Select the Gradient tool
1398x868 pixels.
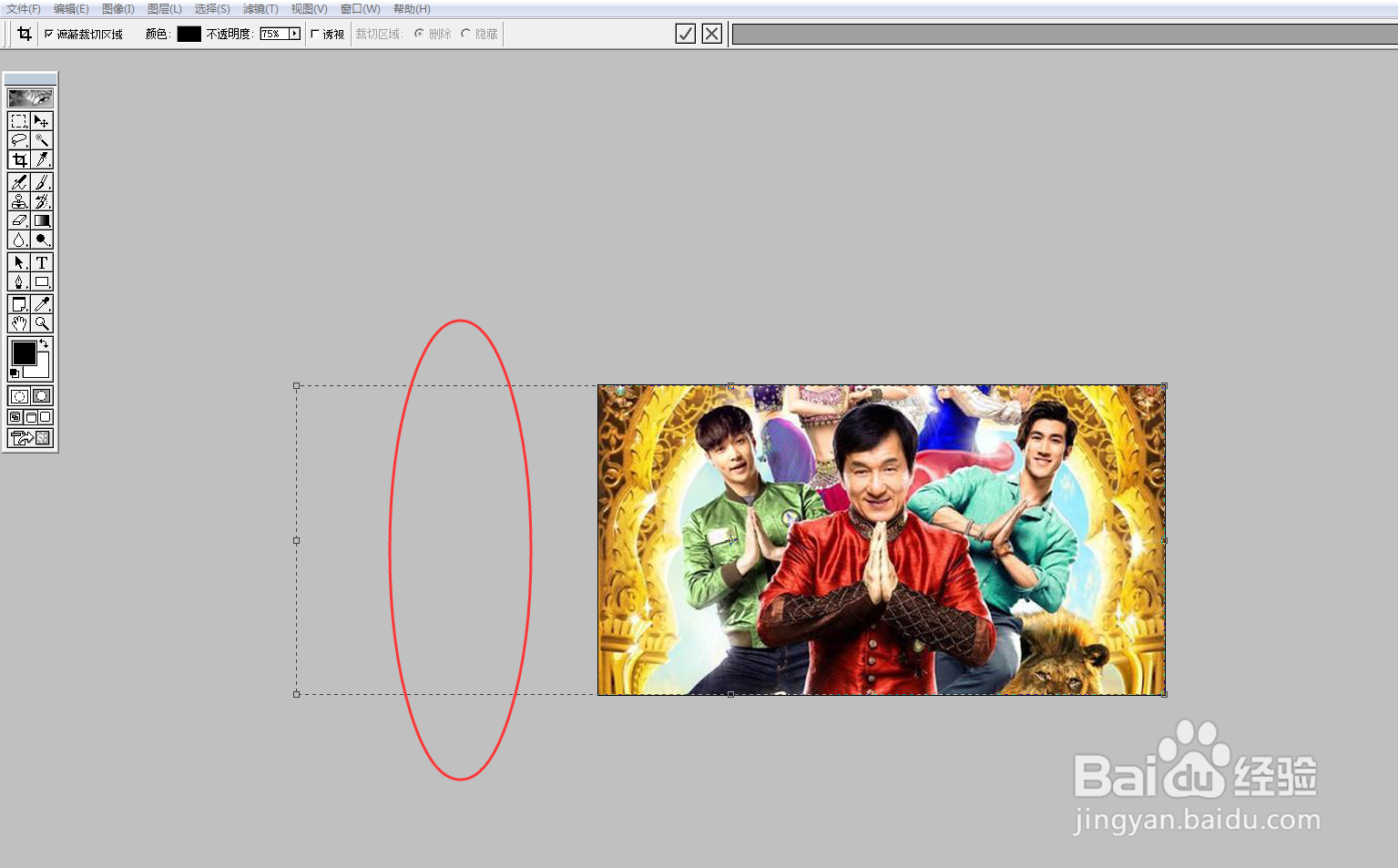[42, 220]
